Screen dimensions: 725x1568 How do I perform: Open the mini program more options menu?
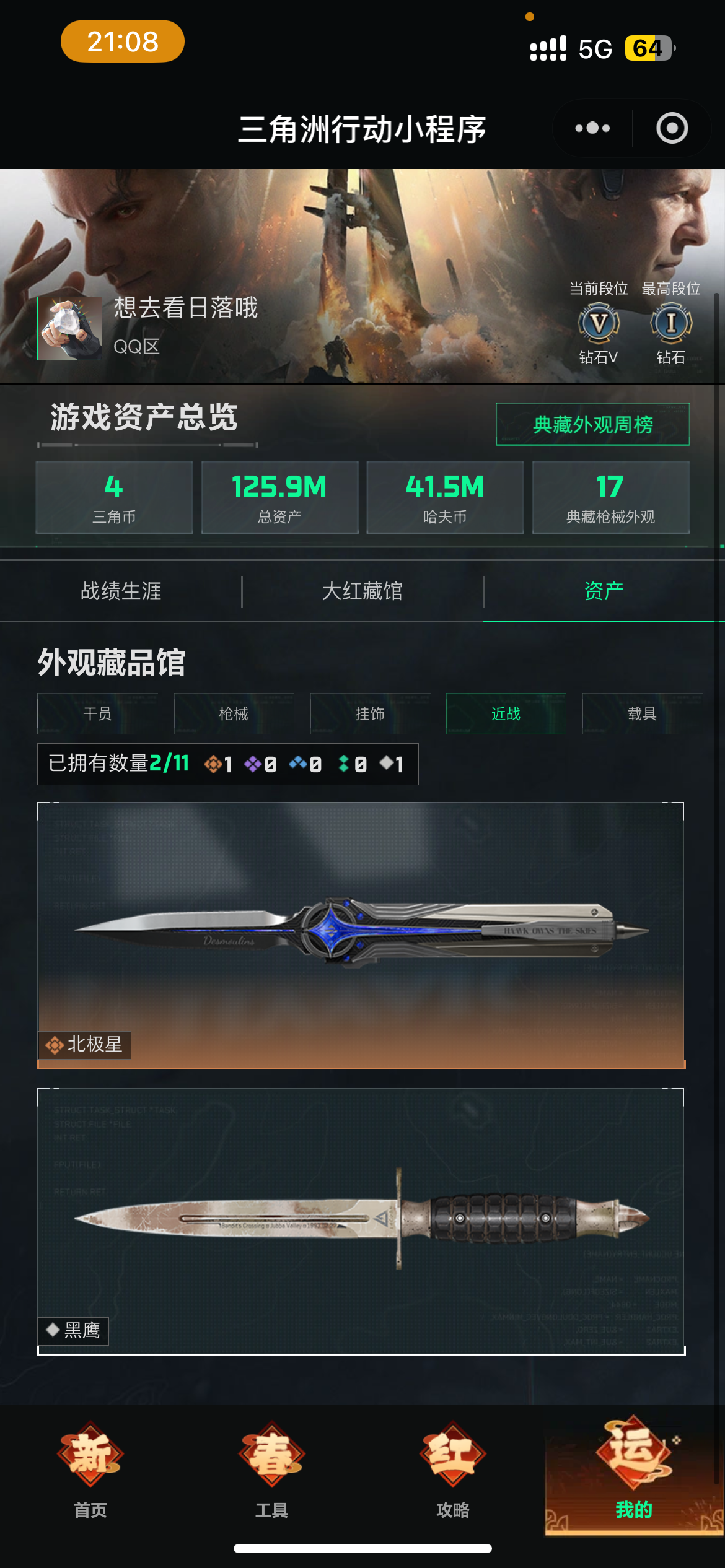click(592, 128)
